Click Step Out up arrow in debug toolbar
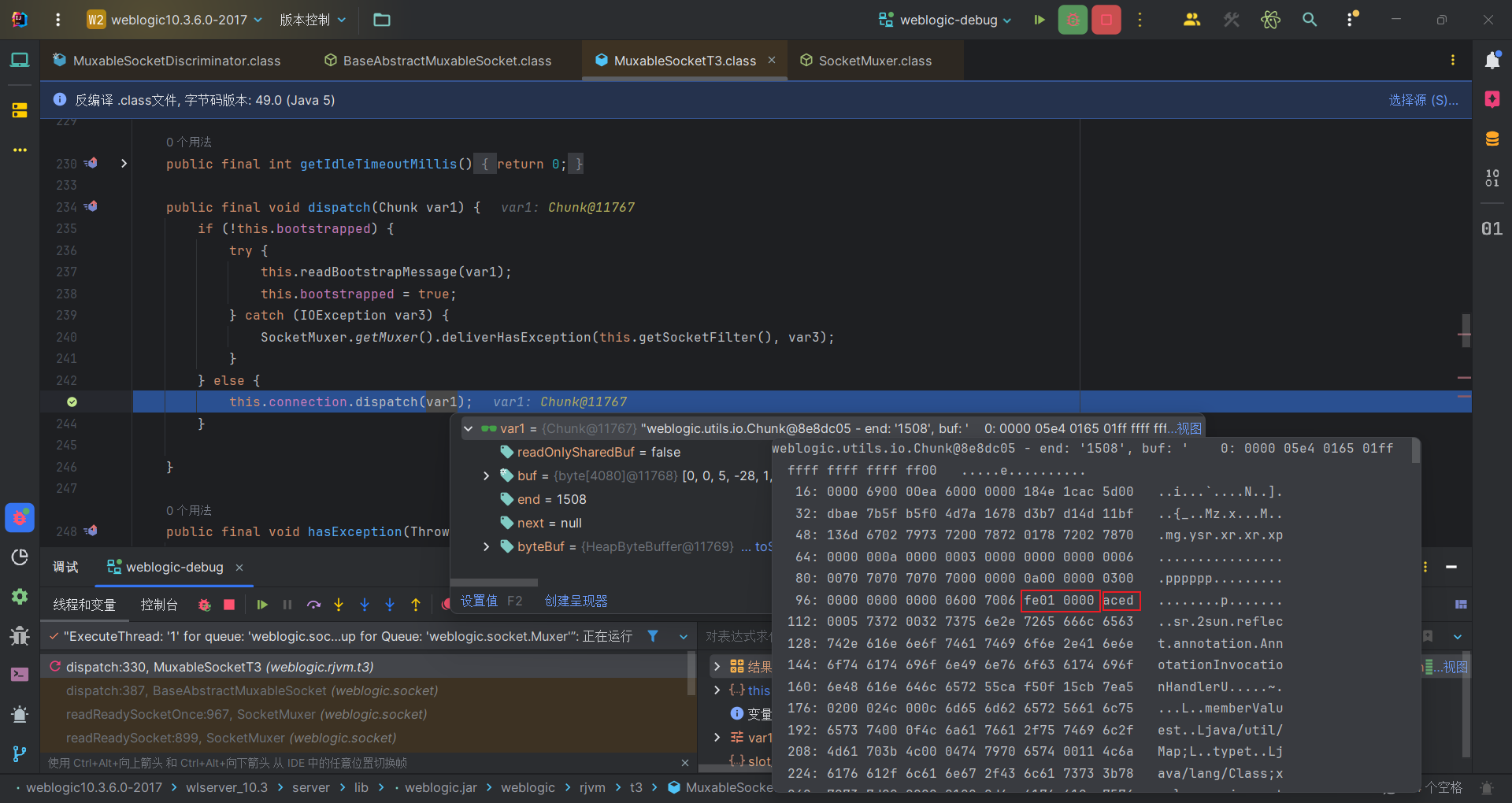This screenshot has width=1512, height=803. tap(416, 605)
